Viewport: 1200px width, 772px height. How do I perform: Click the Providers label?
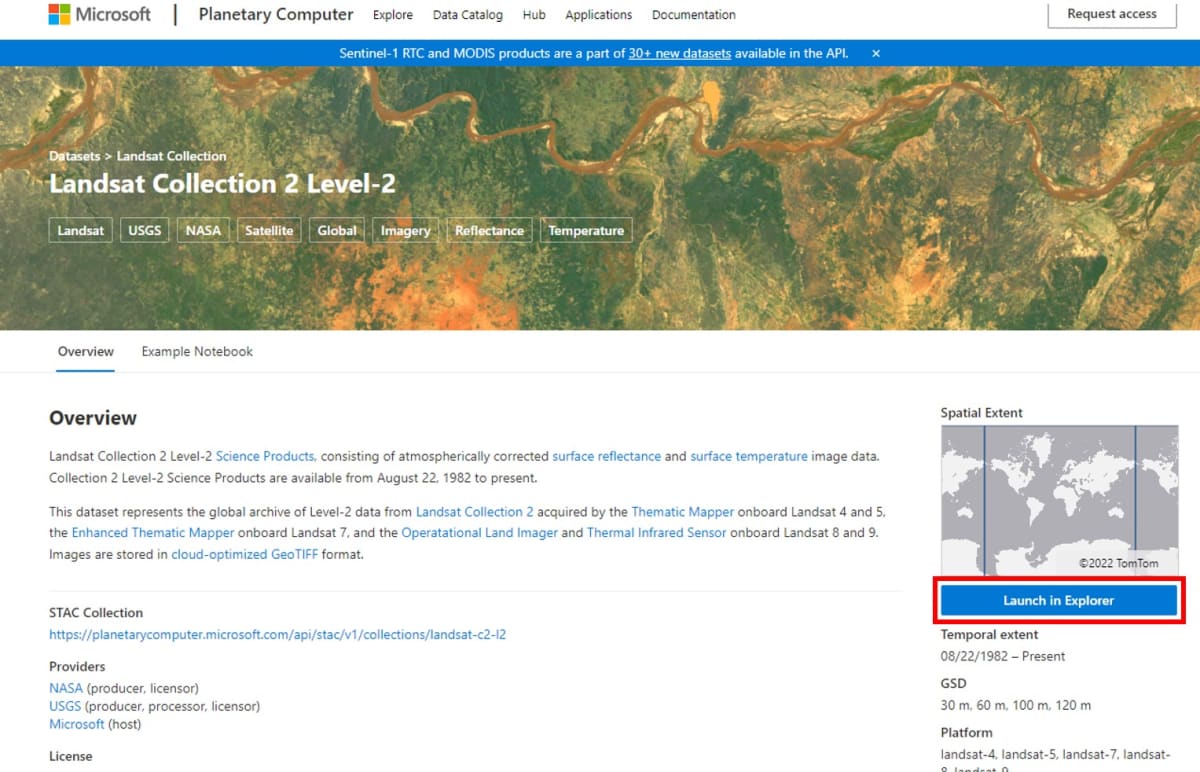[77, 666]
